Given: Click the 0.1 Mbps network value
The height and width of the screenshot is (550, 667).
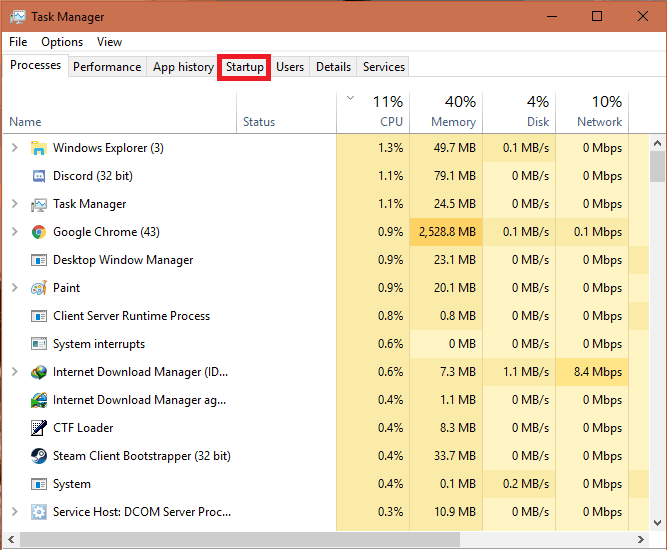Looking at the screenshot, I should pyautogui.click(x=598, y=232).
